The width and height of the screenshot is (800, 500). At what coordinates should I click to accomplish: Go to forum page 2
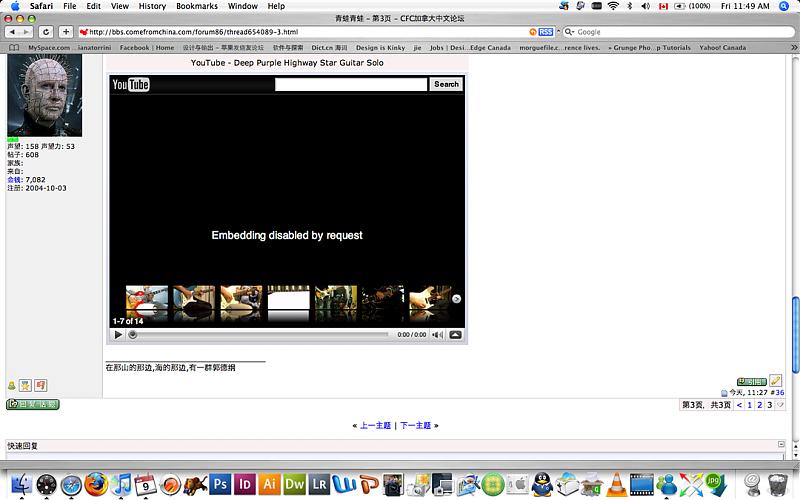coord(759,405)
